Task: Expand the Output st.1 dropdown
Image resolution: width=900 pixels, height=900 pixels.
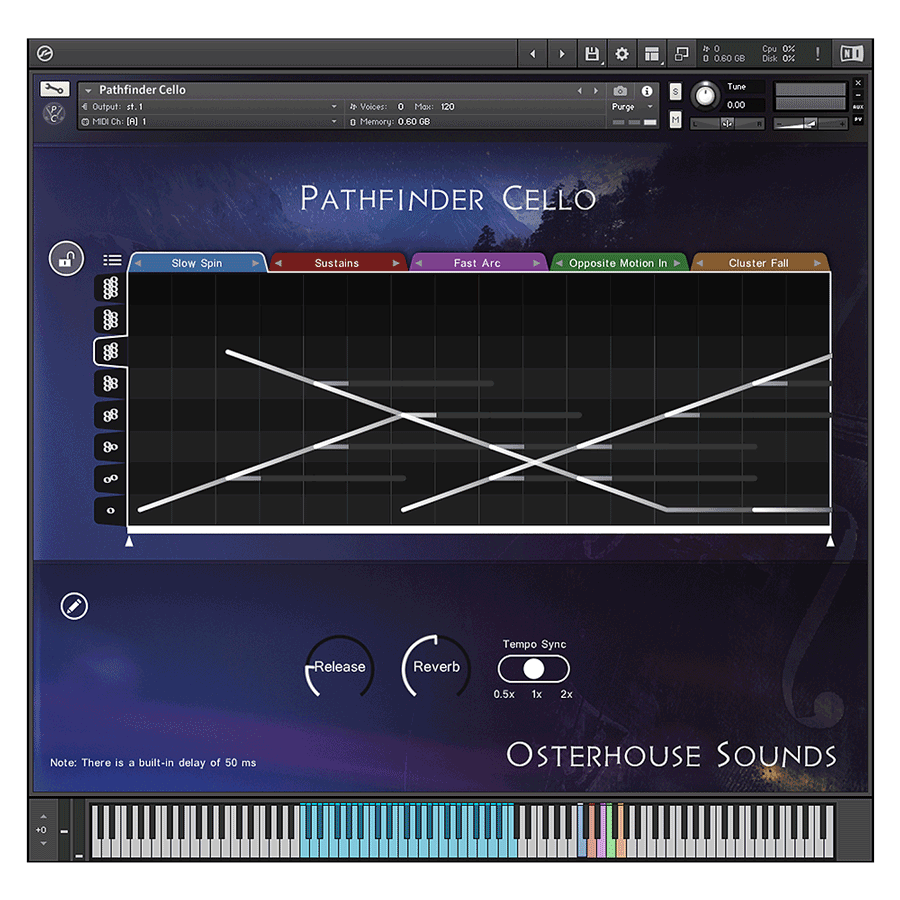Action: tap(210, 107)
